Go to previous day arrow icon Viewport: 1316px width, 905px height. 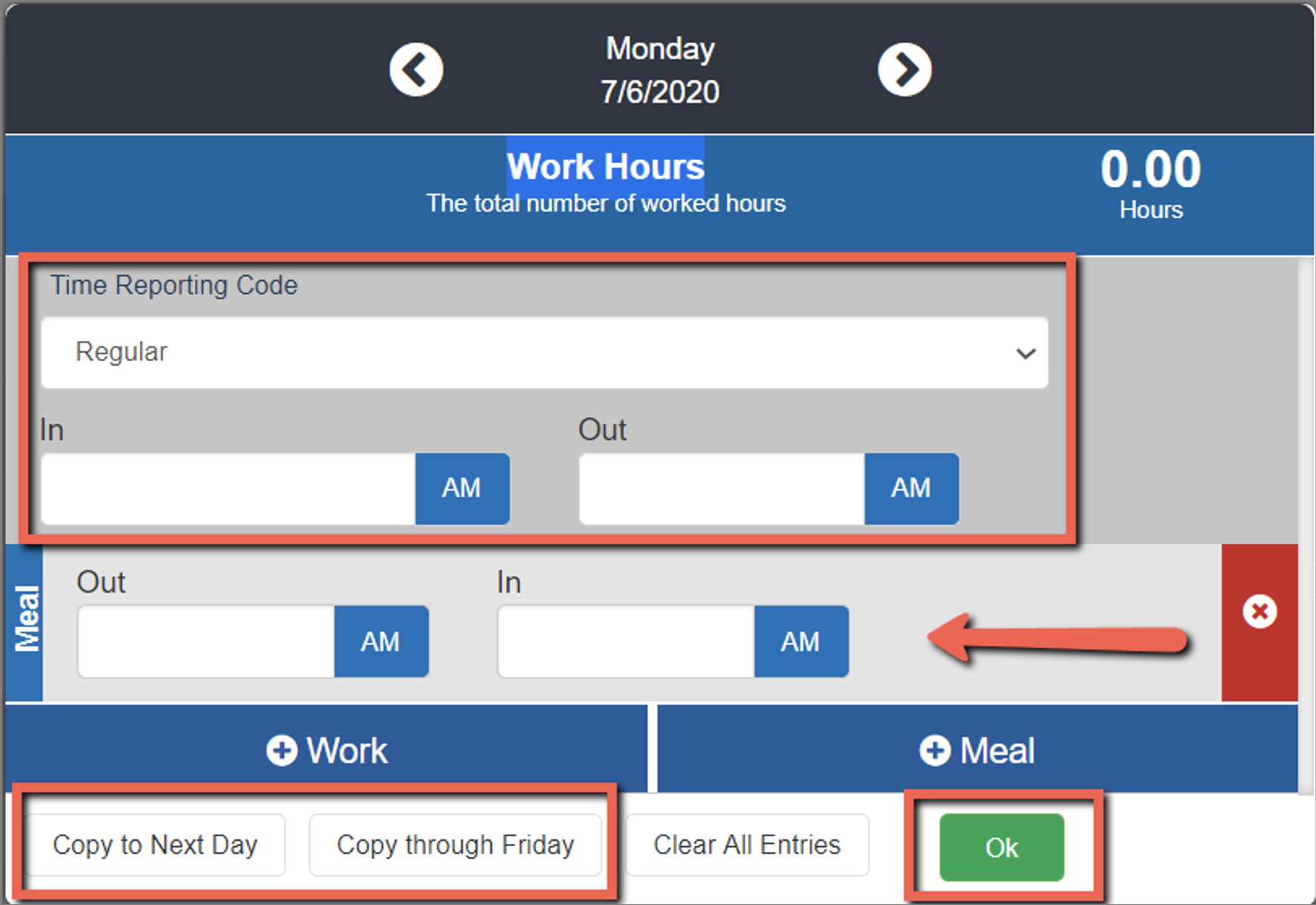point(416,69)
